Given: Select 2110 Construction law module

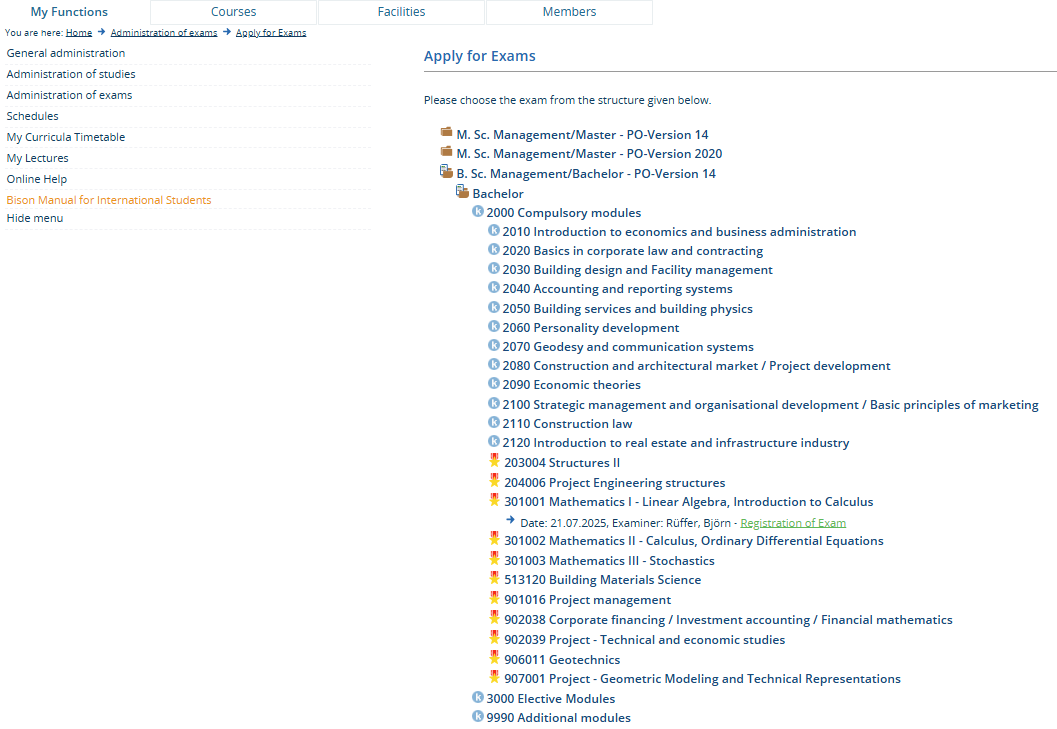Looking at the screenshot, I should pyautogui.click(x=567, y=424).
